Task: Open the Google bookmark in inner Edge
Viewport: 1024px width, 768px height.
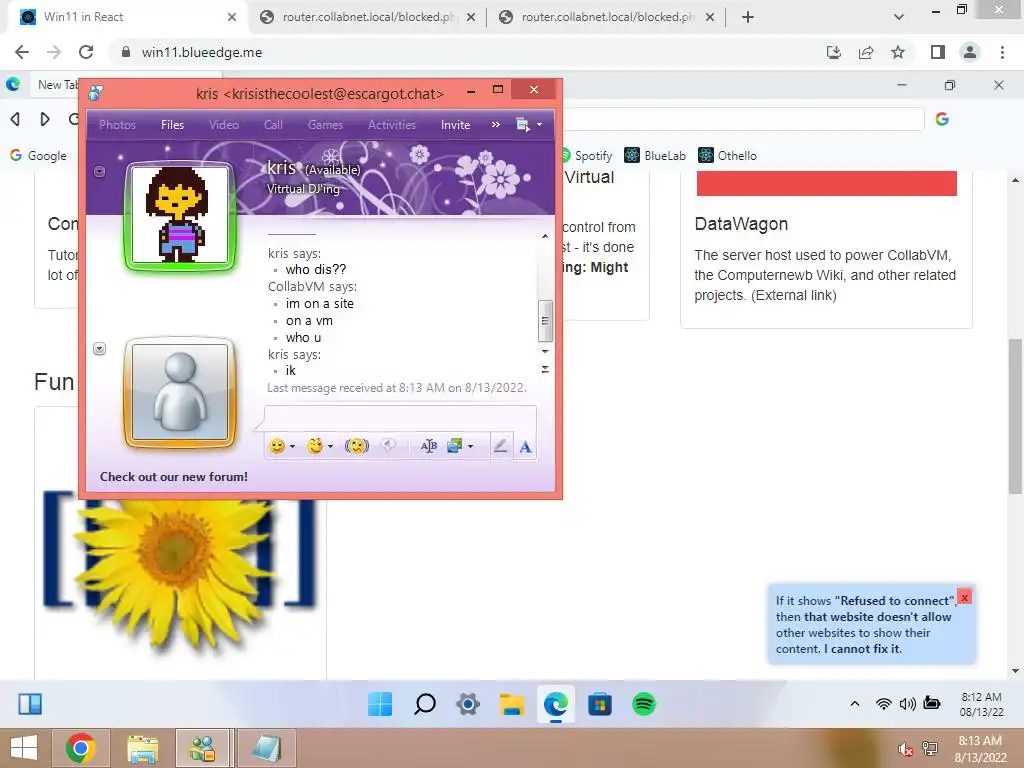Action: [x=38, y=155]
